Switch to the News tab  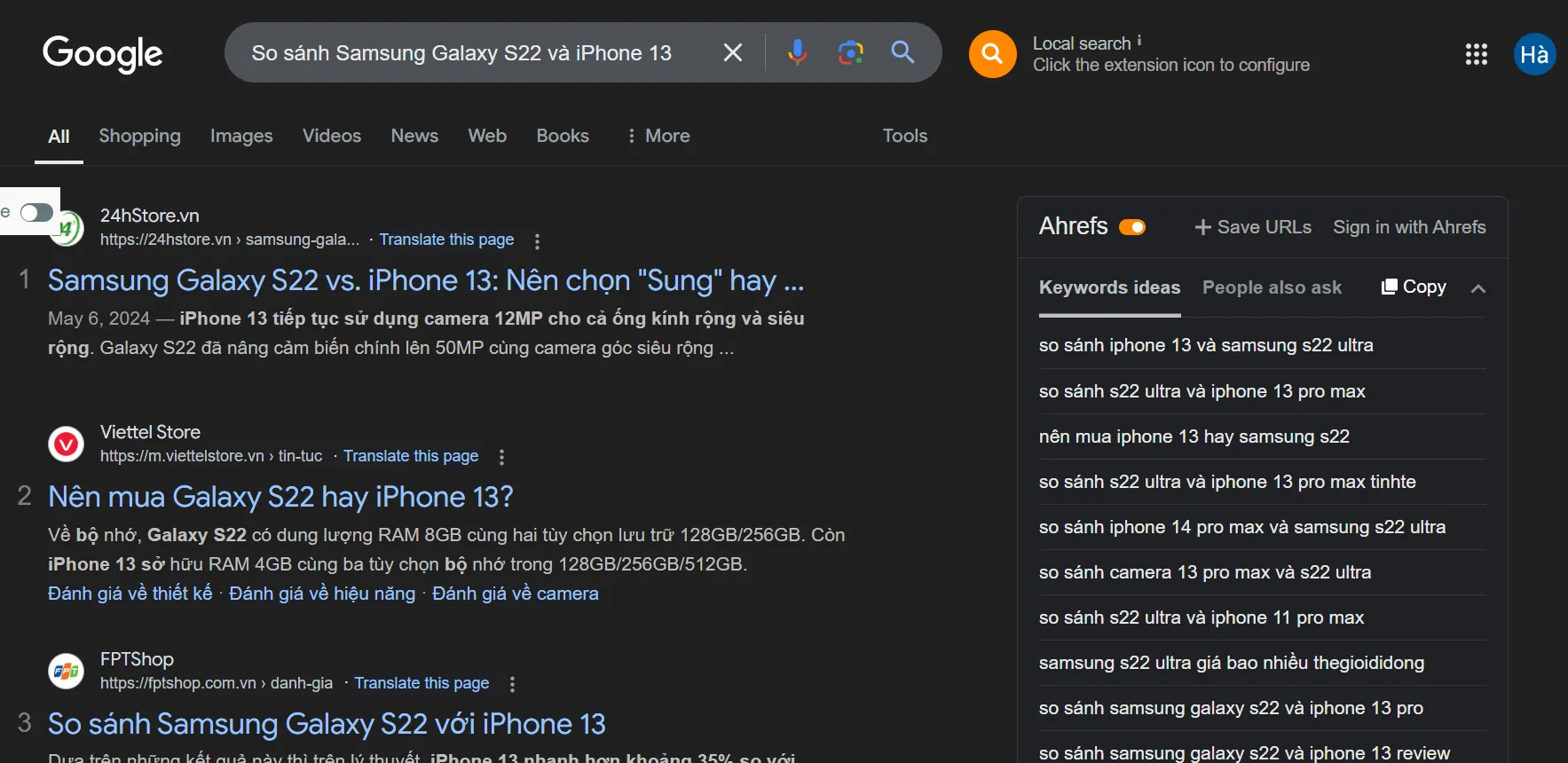click(414, 136)
